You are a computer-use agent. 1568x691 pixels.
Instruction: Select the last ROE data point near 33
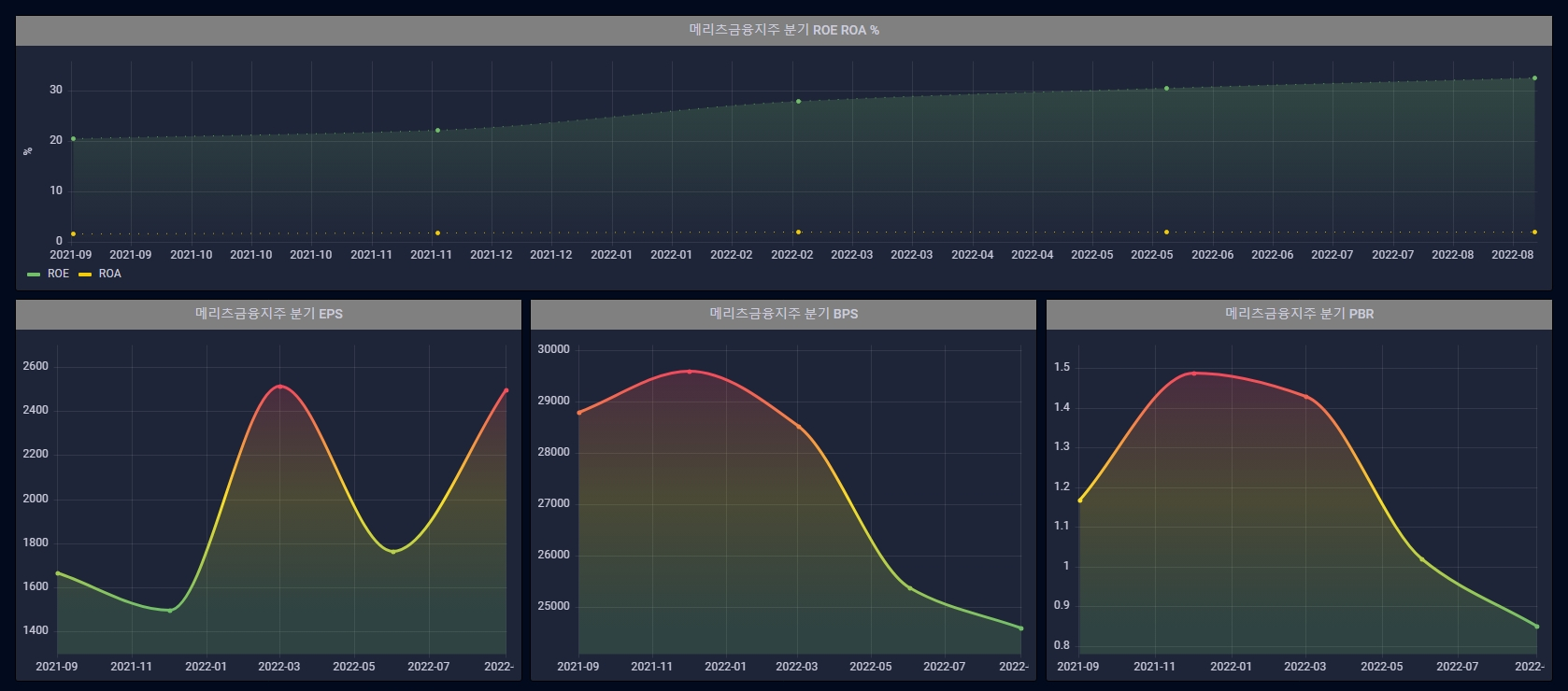click(x=1534, y=78)
